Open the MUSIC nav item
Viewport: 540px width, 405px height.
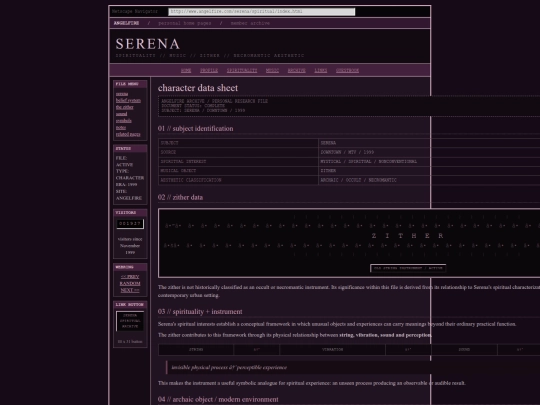click(x=272, y=70)
